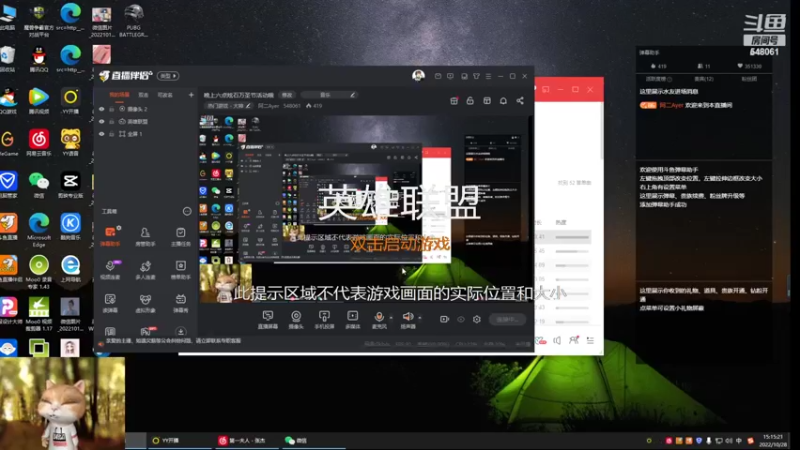
Task: Expand the speaker options arrow
Action: coord(420,318)
